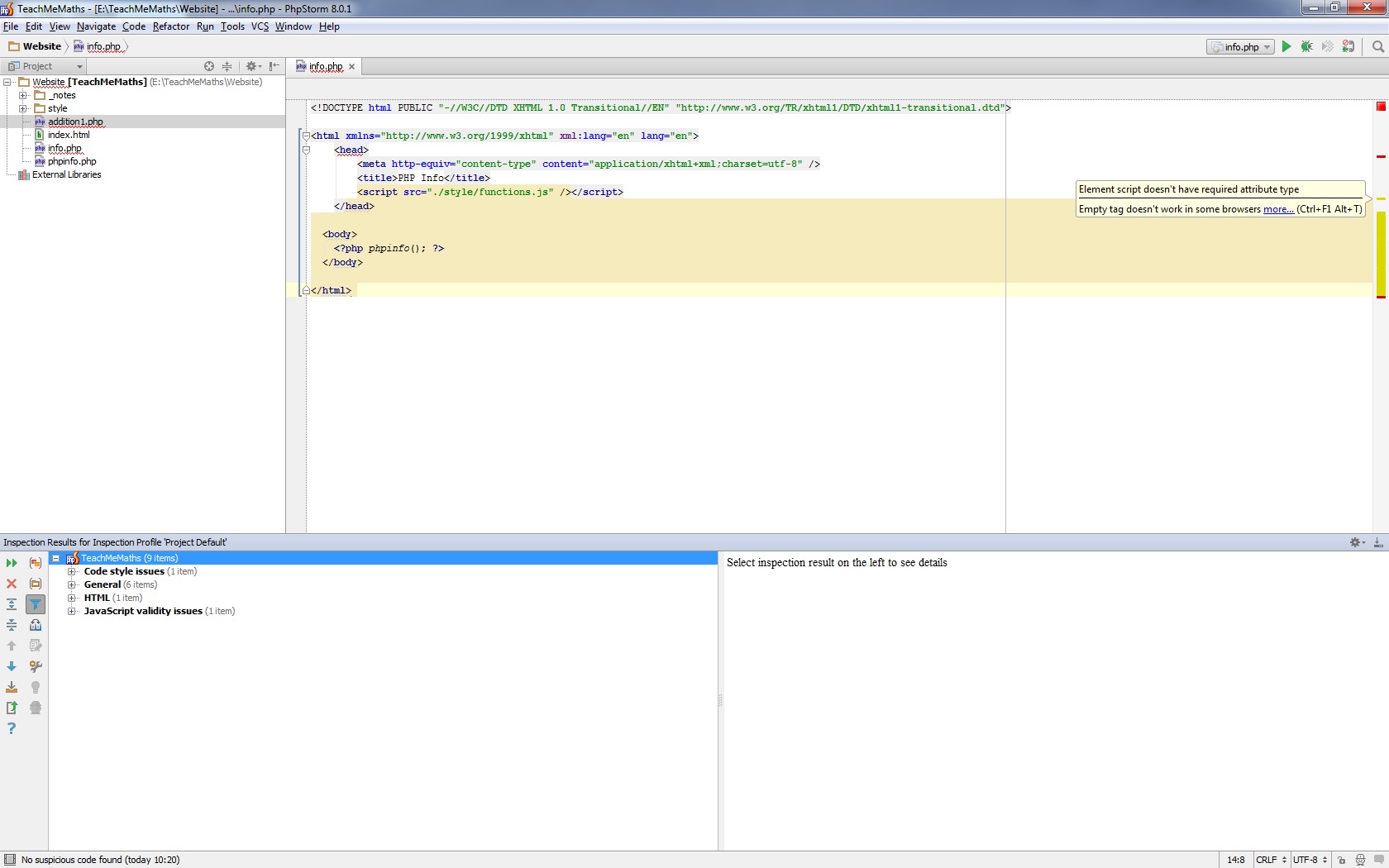Screen dimensions: 1389x868
Task: Go to next problem down arrow
Action: (x=12, y=666)
